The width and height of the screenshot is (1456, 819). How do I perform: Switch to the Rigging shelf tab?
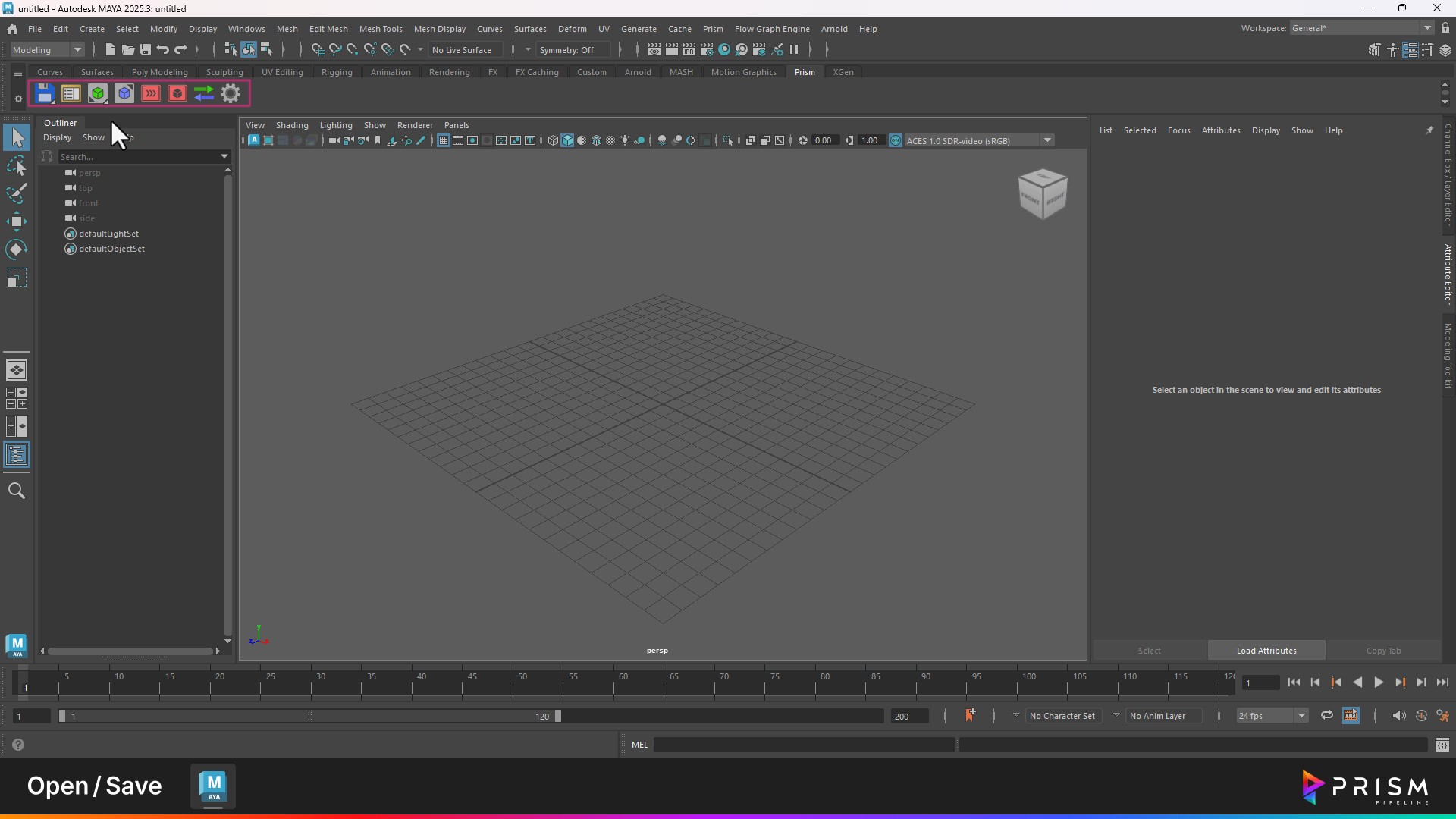pos(337,72)
